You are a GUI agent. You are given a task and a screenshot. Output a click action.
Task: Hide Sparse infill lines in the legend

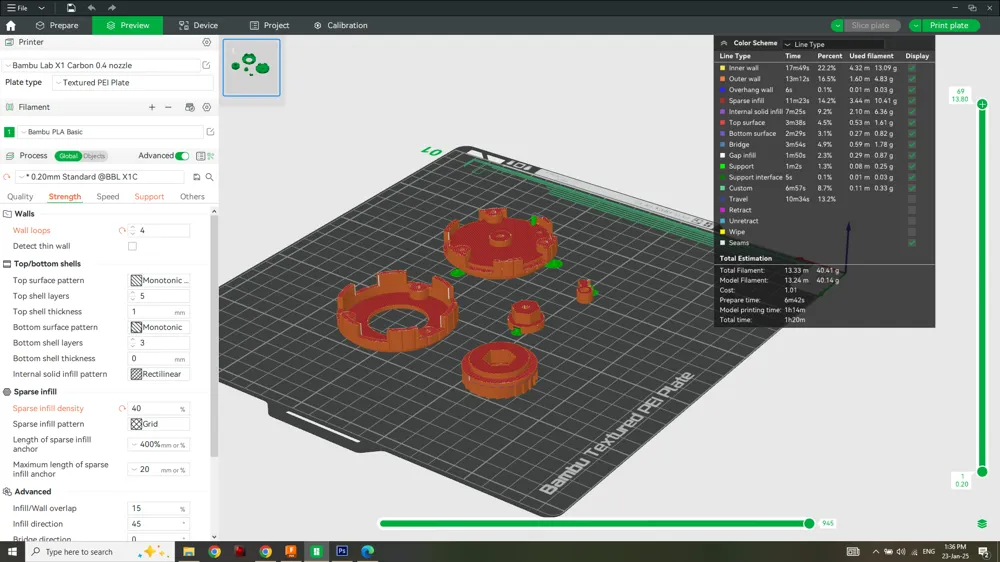click(x=912, y=101)
